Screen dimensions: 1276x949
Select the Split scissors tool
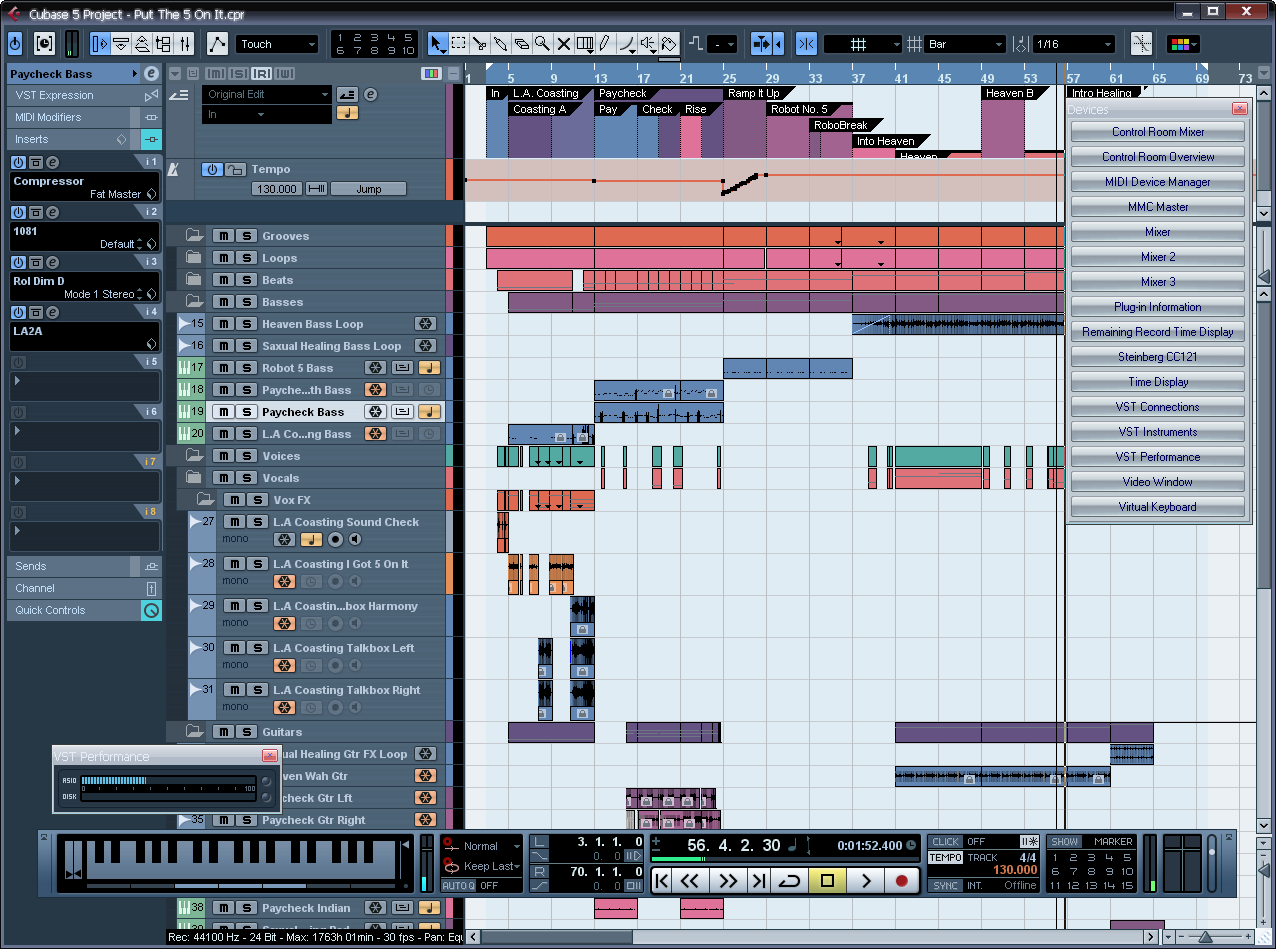pyautogui.click(x=480, y=44)
